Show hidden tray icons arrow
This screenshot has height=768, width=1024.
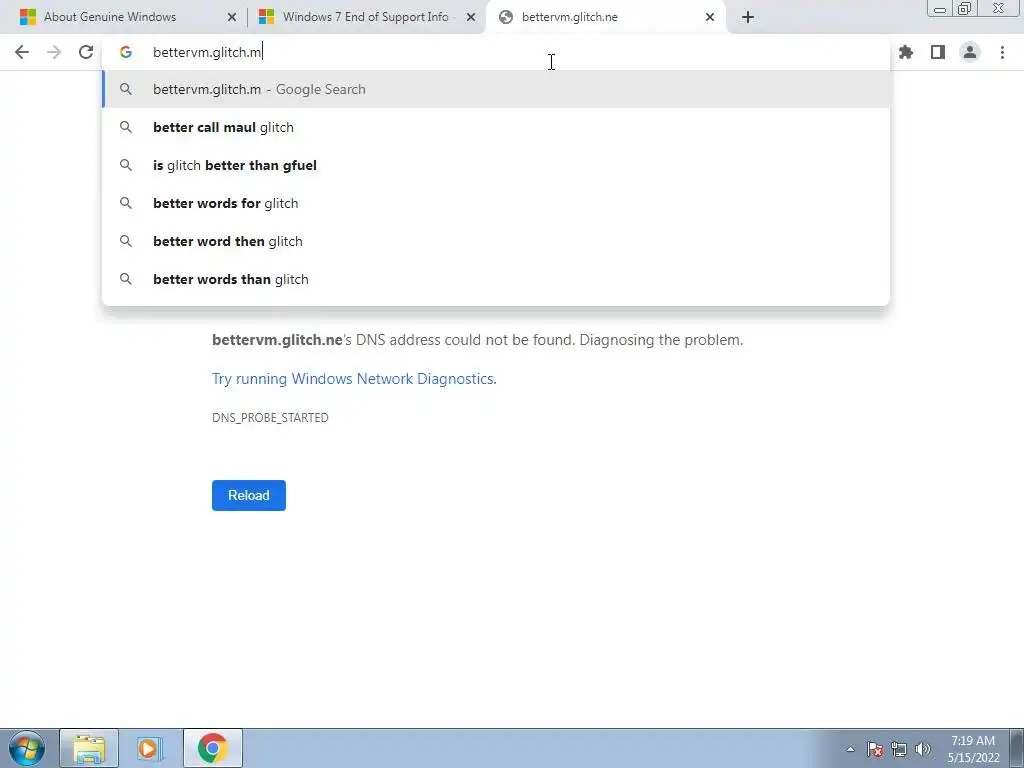tap(850, 749)
